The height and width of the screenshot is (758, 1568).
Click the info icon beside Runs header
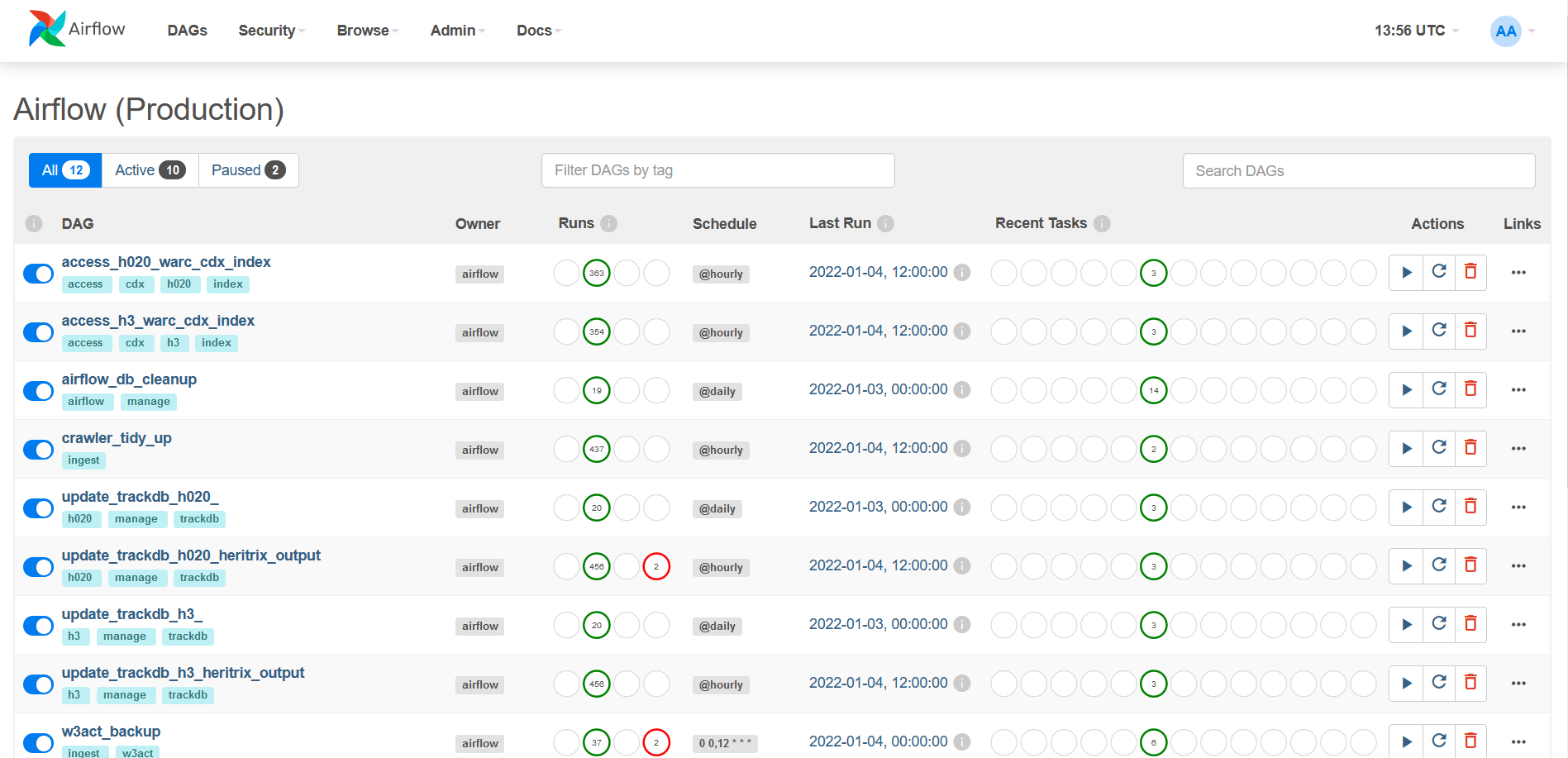click(x=609, y=223)
